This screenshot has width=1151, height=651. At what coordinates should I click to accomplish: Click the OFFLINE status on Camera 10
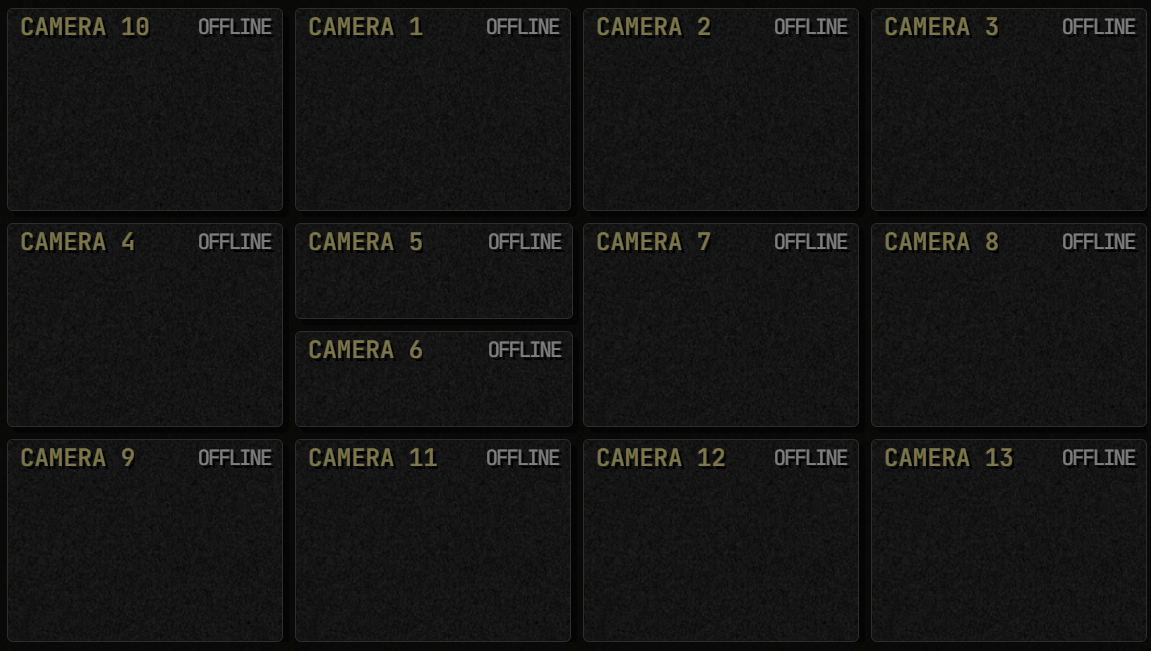pyautogui.click(x=235, y=27)
